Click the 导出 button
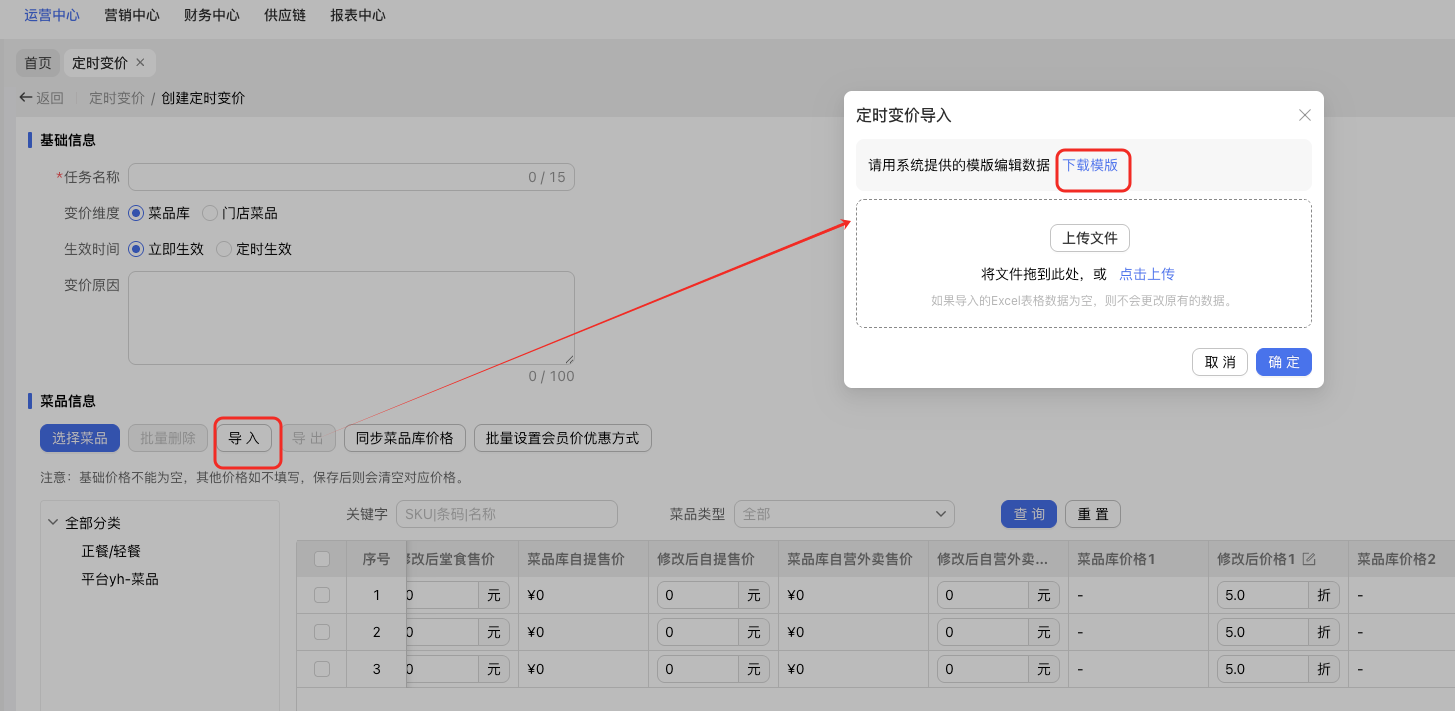Image resolution: width=1455 pixels, height=711 pixels. (x=308, y=438)
